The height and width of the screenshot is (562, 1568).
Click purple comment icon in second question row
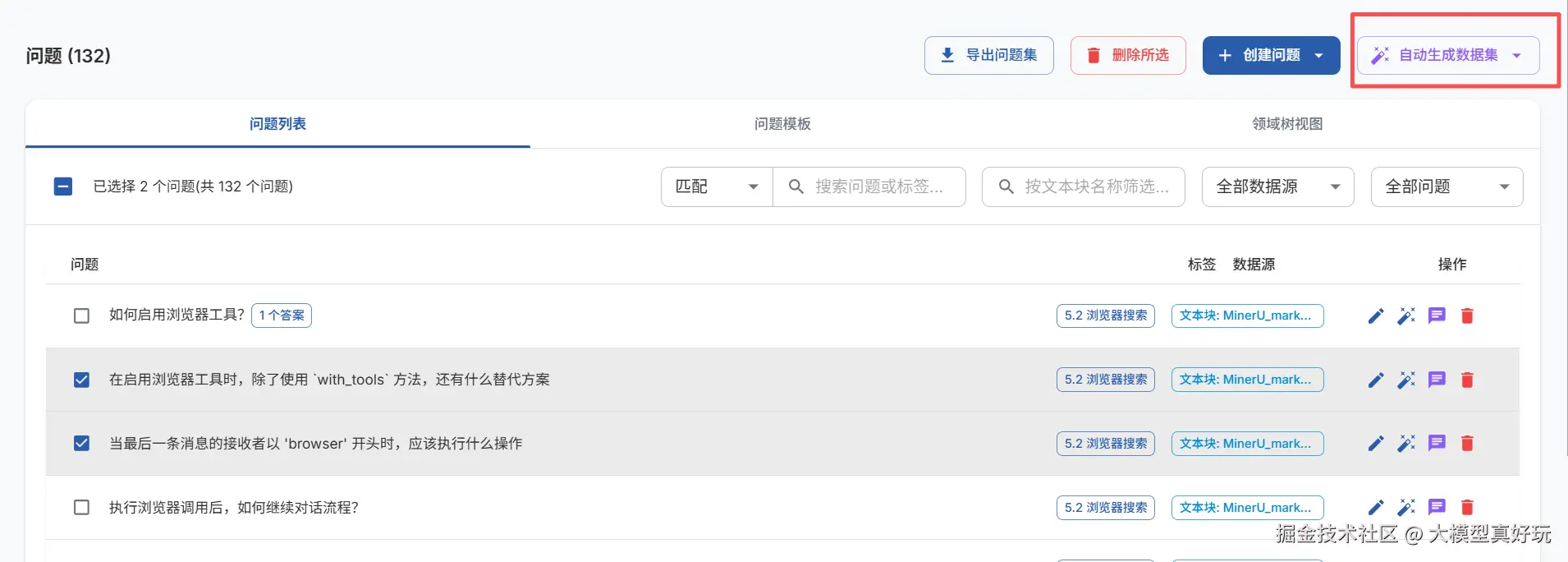pos(1437,380)
